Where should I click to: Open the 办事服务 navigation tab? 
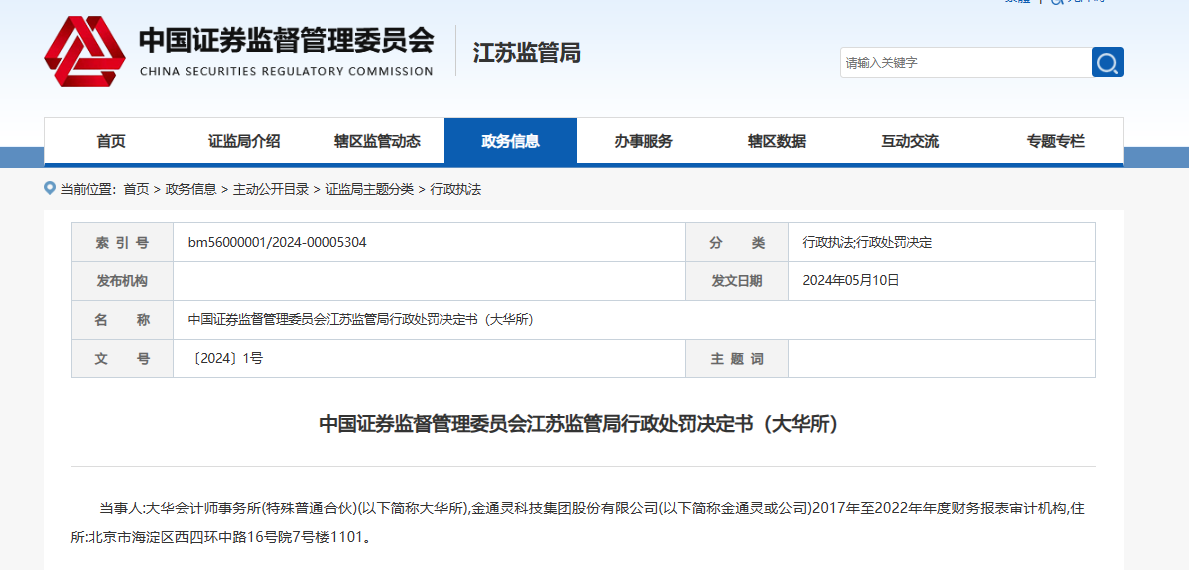(x=643, y=141)
